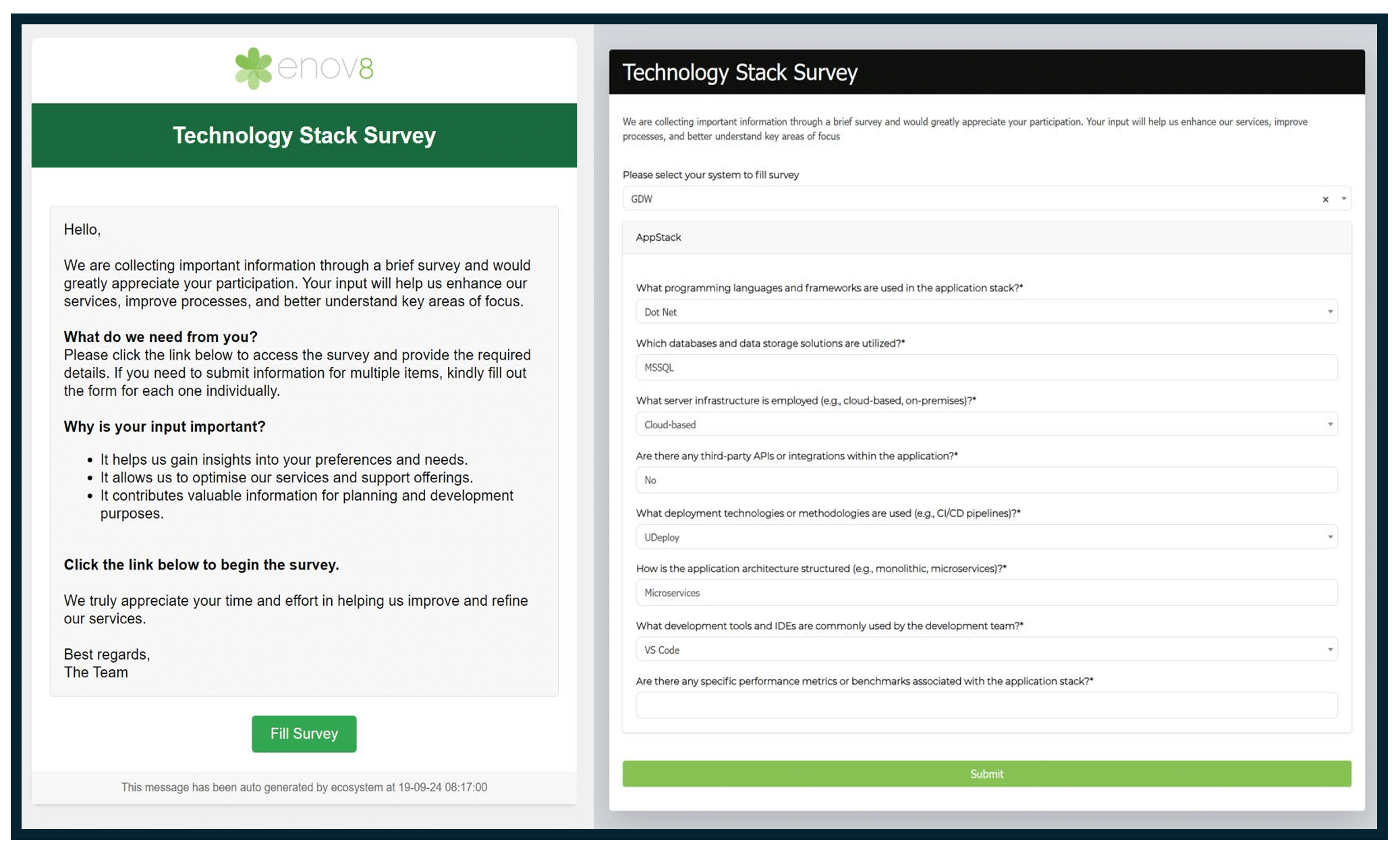Click the empty performance metrics input field
Viewport: 1400px width, 850px height.
tap(986, 706)
